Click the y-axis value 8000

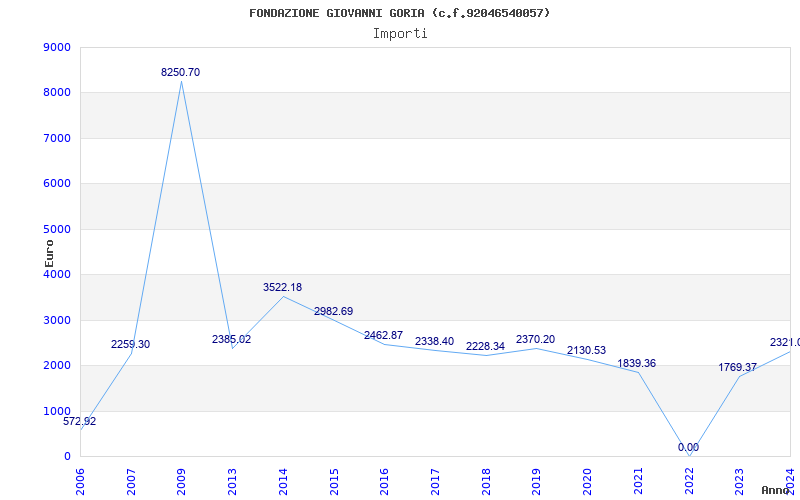pyautogui.click(x=57, y=93)
